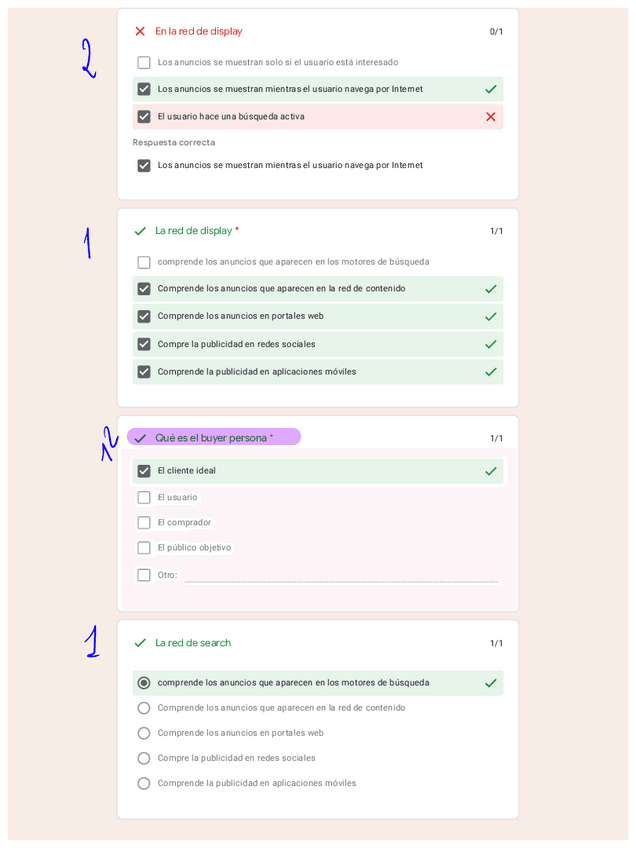636x848 pixels.
Task: Toggle checkbox 'Los anuncios se muestran solo si el usuario está interesado'
Action: (x=144, y=63)
